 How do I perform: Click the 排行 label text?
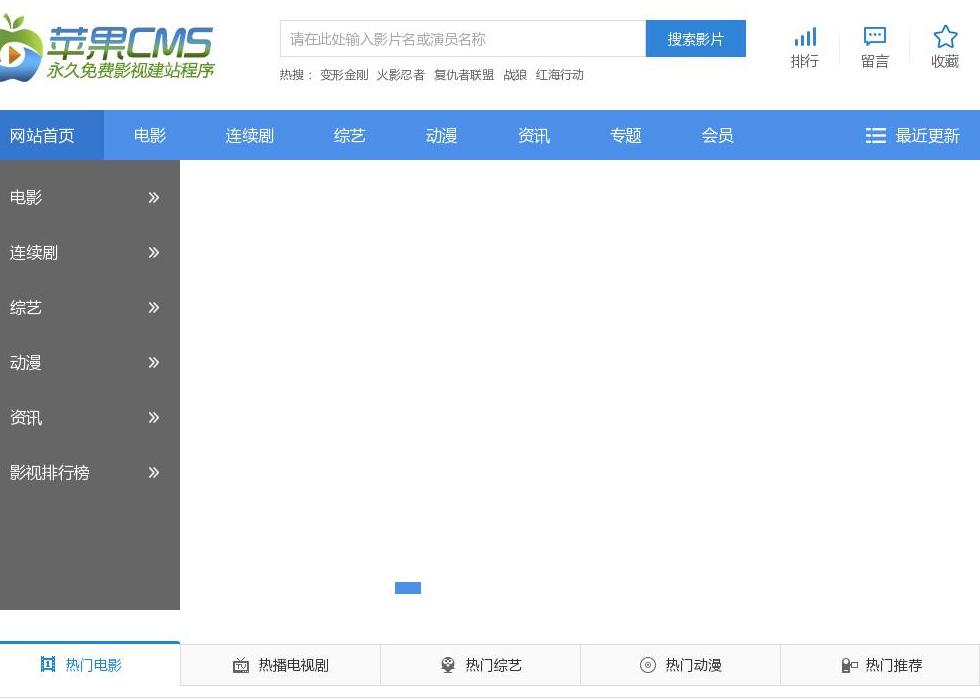click(804, 61)
